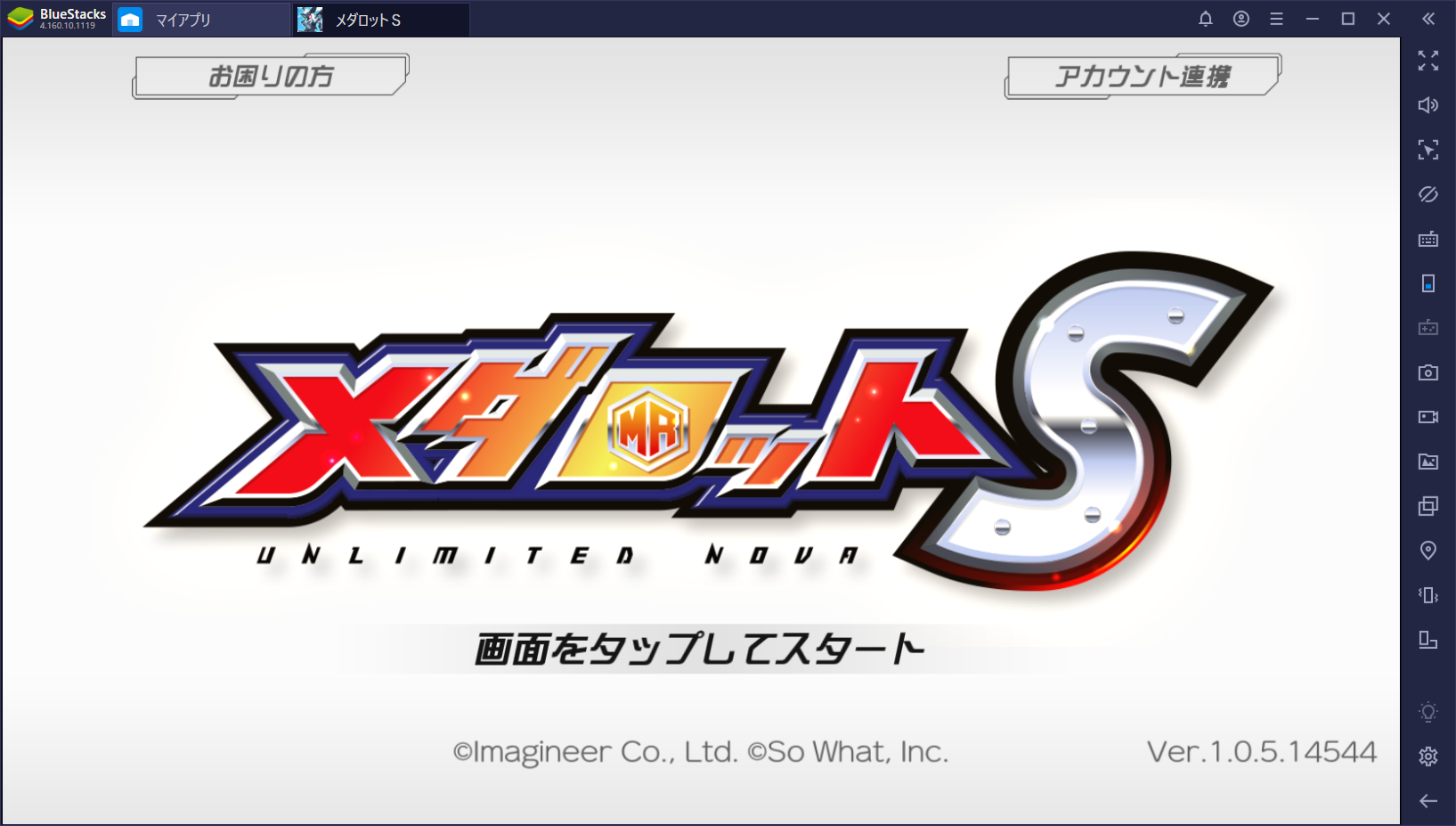Open the hamburger menu in title bar
This screenshot has height=826, width=1456.
pyautogui.click(x=1276, y=19)
